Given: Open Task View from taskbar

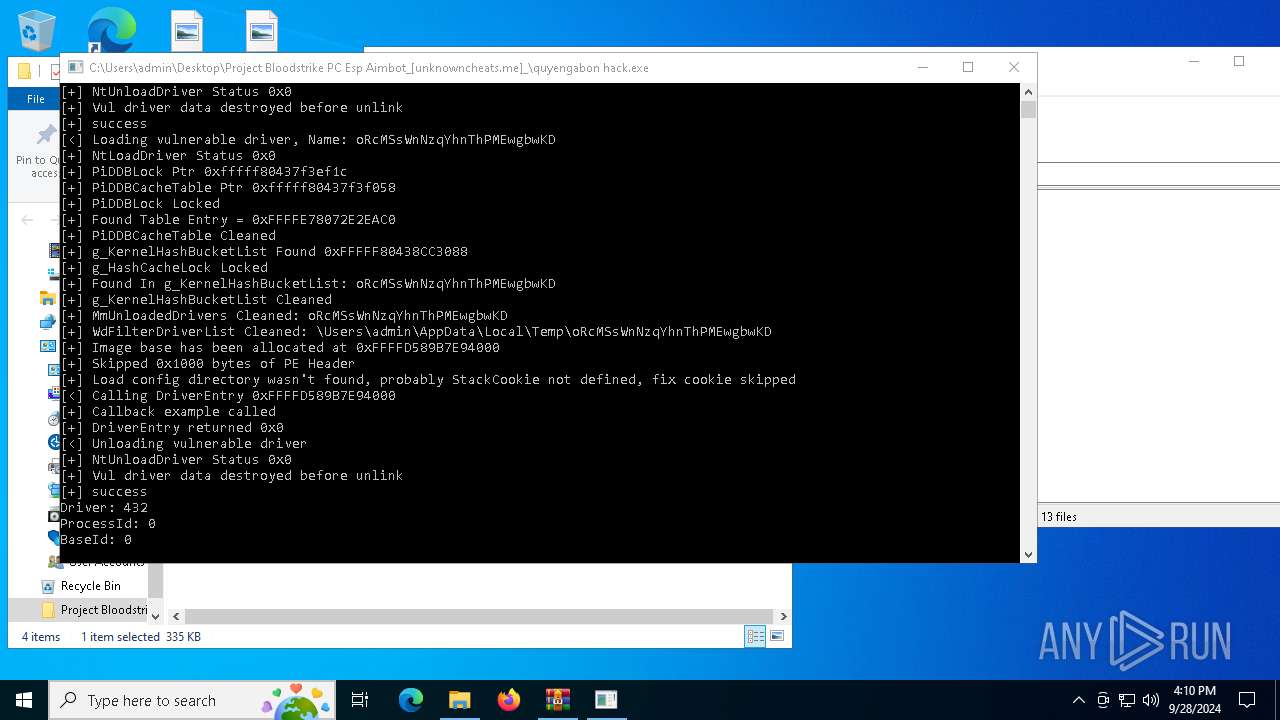Looking at the screenshot, I should tap(360, 700).
